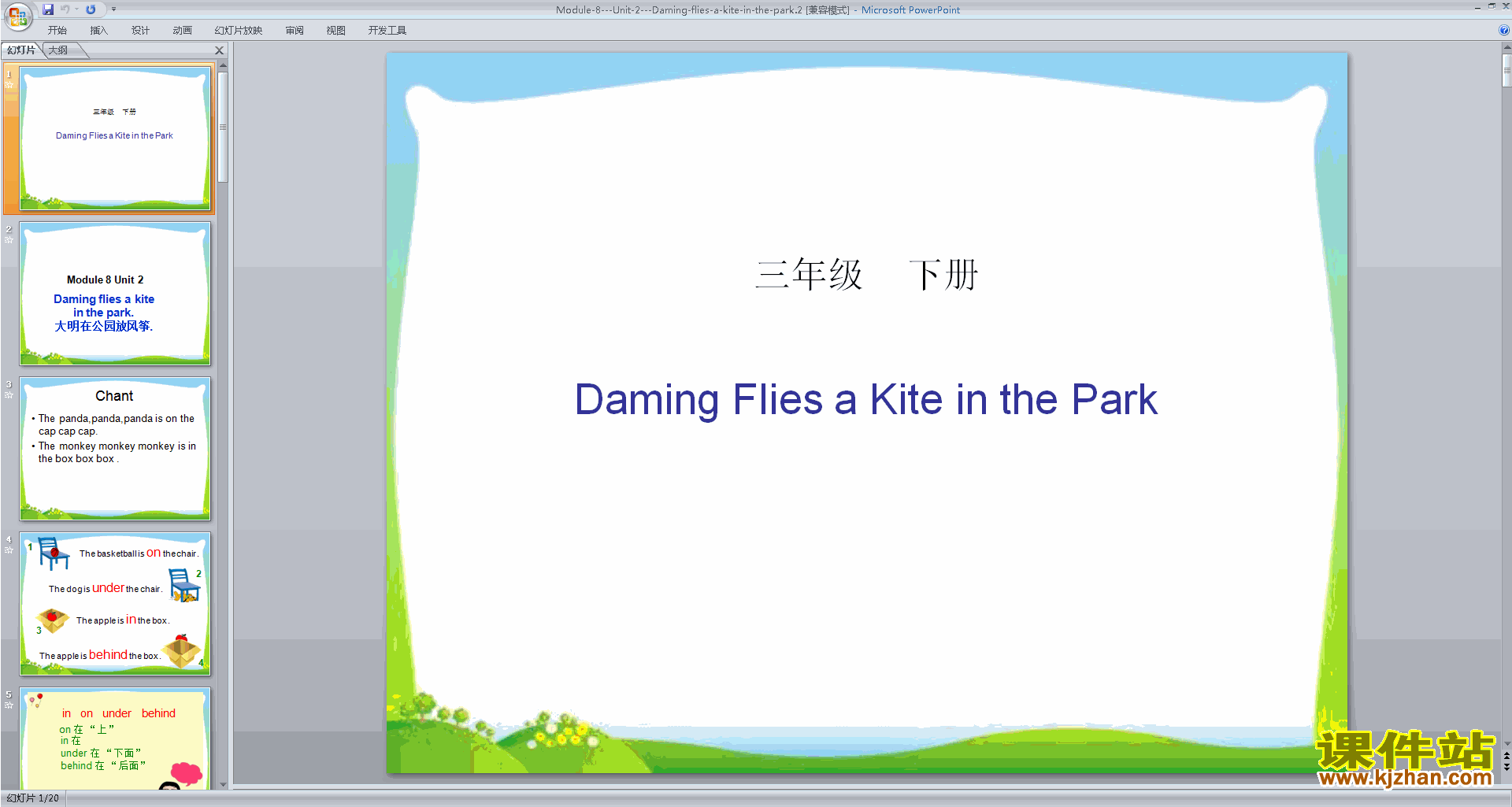Open the 动画 ribbon tab
The width and height of the screenshot is (1512, 807).
pyautogui.click(x=183, y=31)
